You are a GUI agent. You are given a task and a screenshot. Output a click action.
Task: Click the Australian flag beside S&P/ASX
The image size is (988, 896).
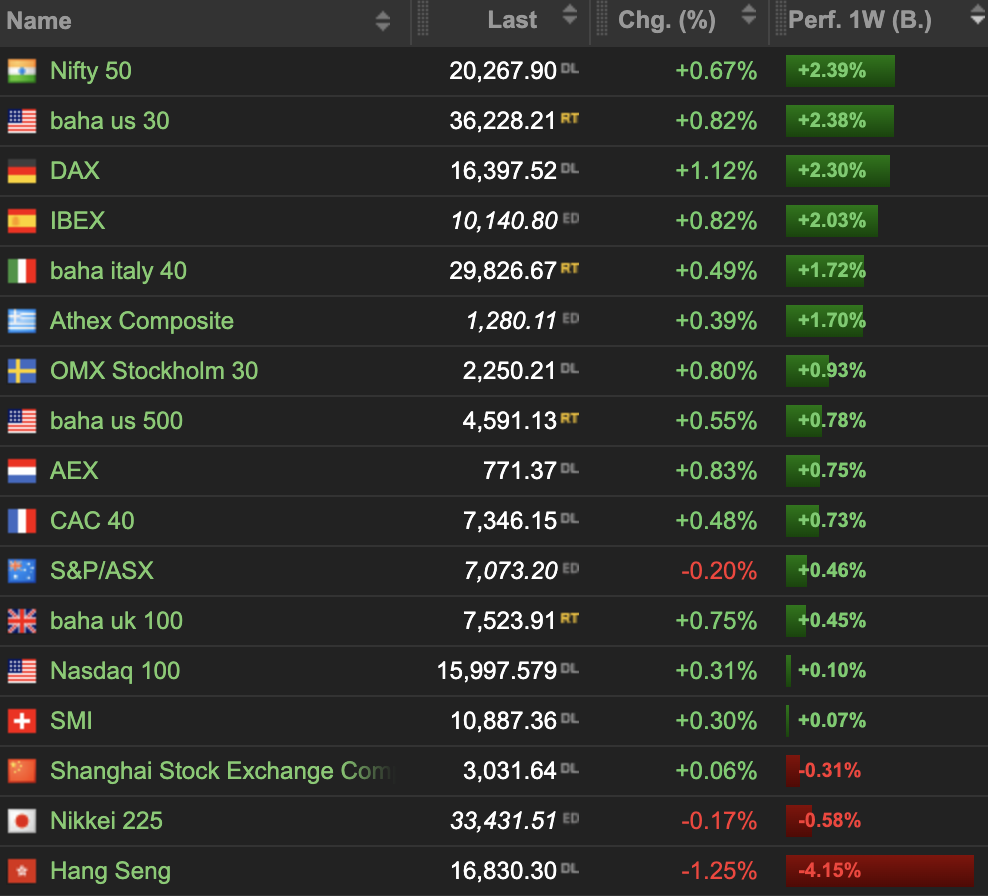[x=22, y=571]
